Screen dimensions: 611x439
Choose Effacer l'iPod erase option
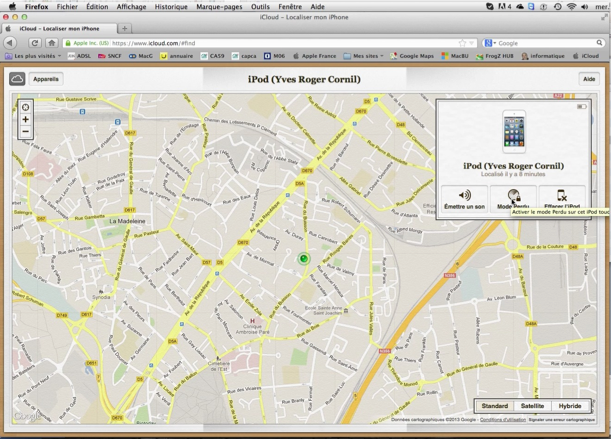coord(562,200)
